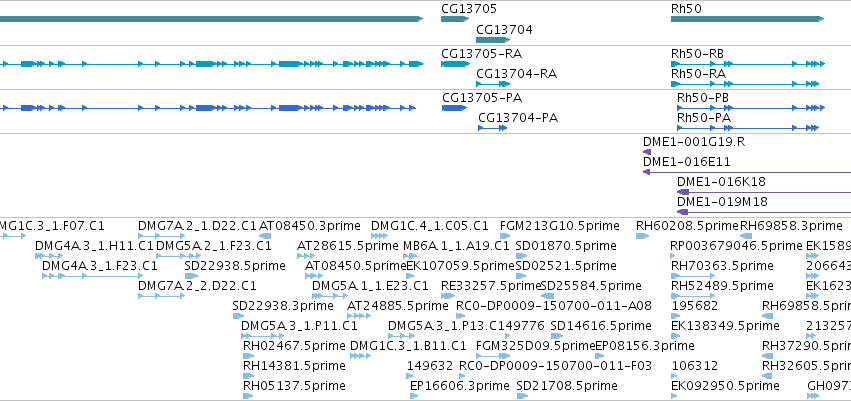The height and width of the screenshot is (401, 851).
Task: Click the Rh50-PB coding sequence label
Action: pos(703,98)
